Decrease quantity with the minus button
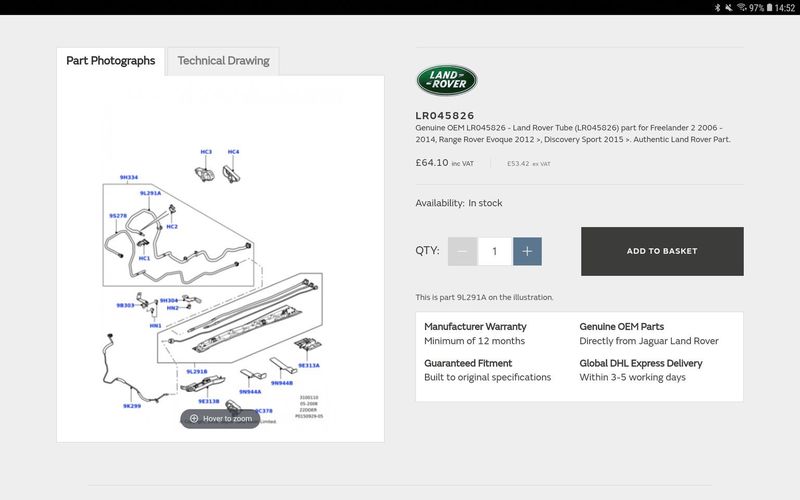This screenshot has height=500, width=800. click(462, 251)
